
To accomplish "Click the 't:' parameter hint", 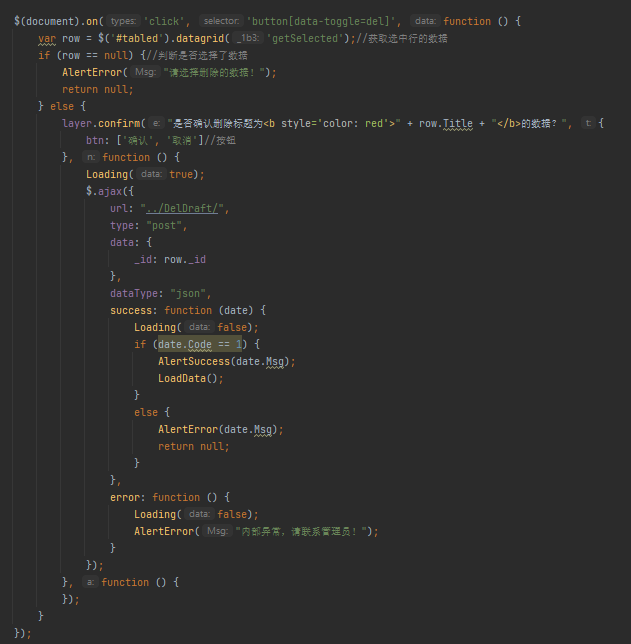I will coord(588,123).
